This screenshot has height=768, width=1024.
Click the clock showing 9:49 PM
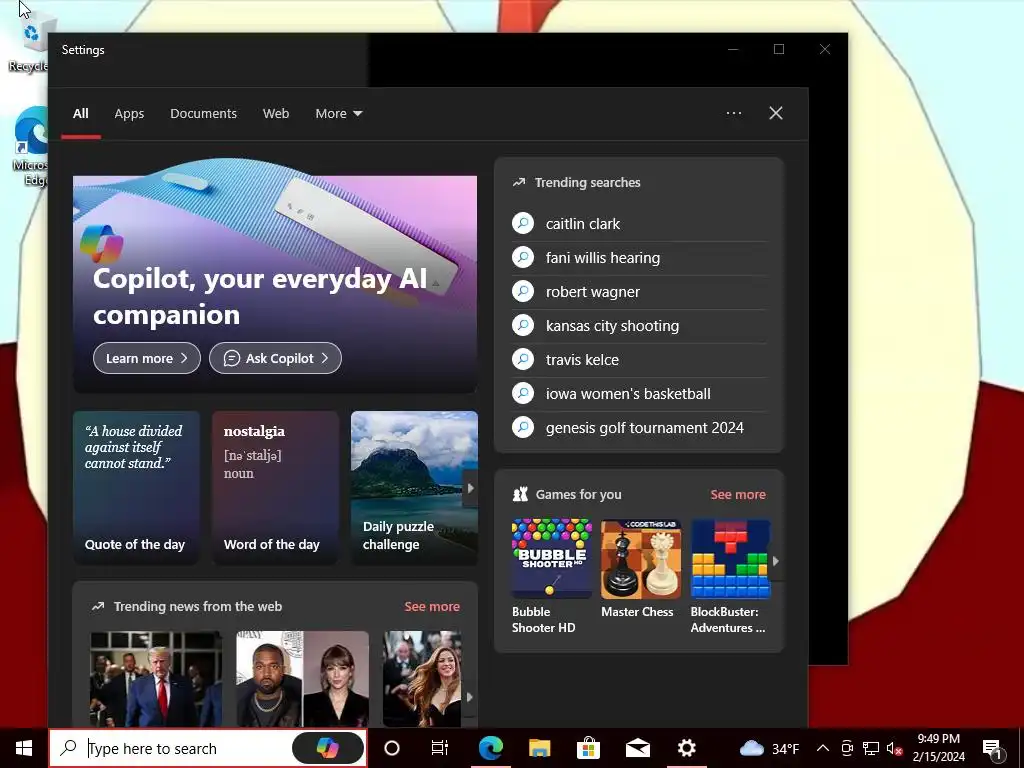coord(938,748)
